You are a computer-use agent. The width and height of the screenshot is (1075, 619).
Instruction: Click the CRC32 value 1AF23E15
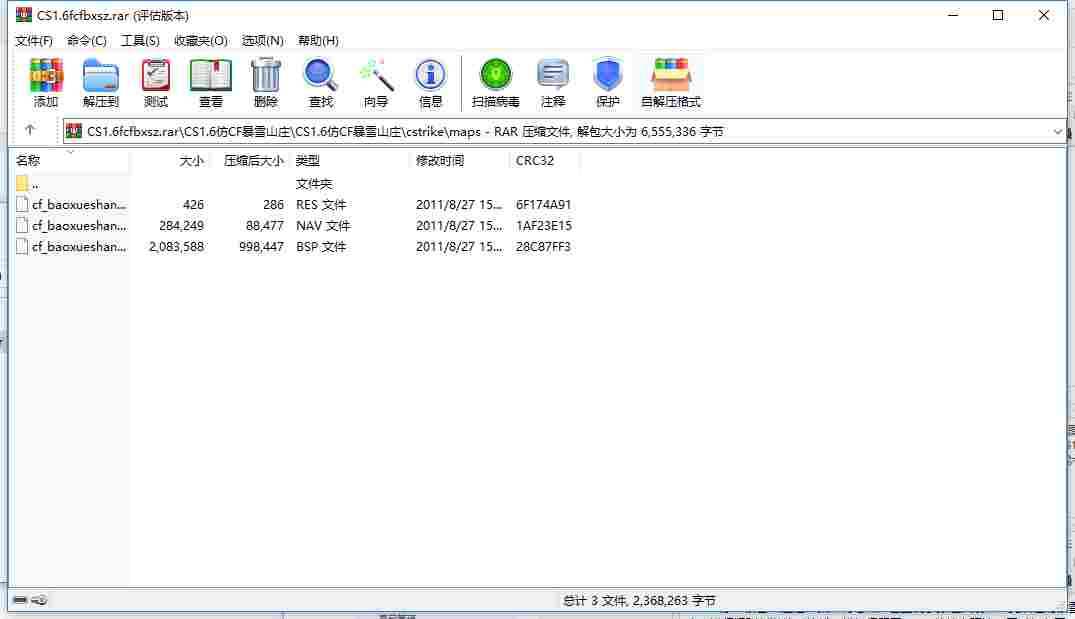543,226
